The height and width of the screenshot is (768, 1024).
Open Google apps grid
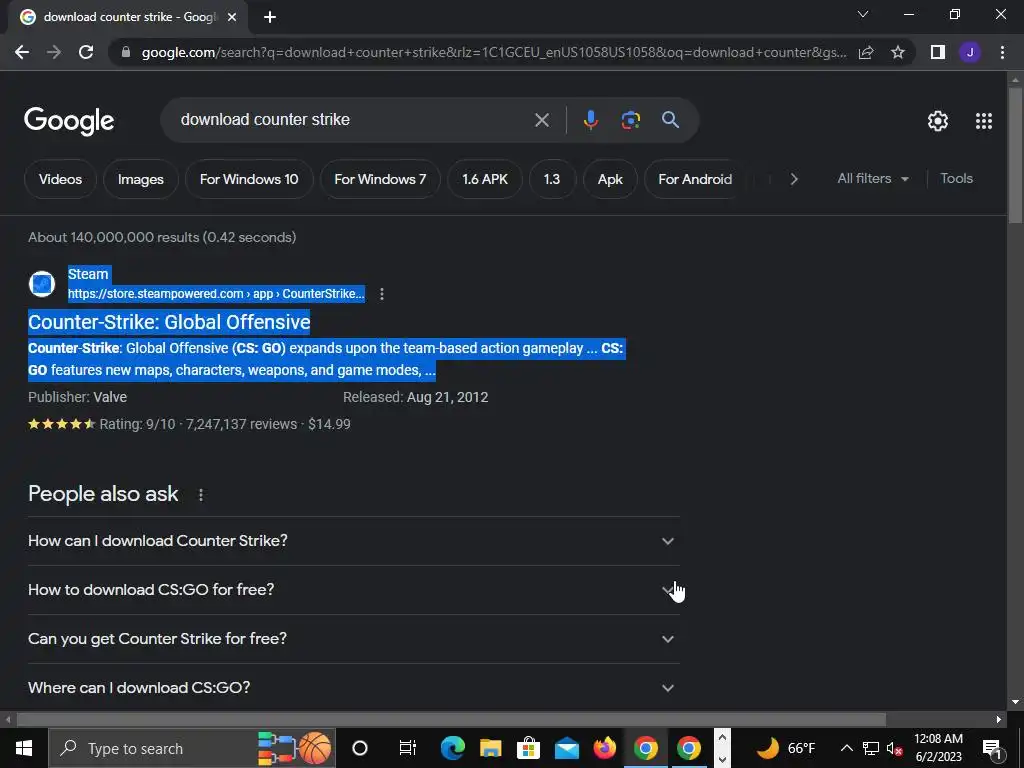click(x=984, y=121)
